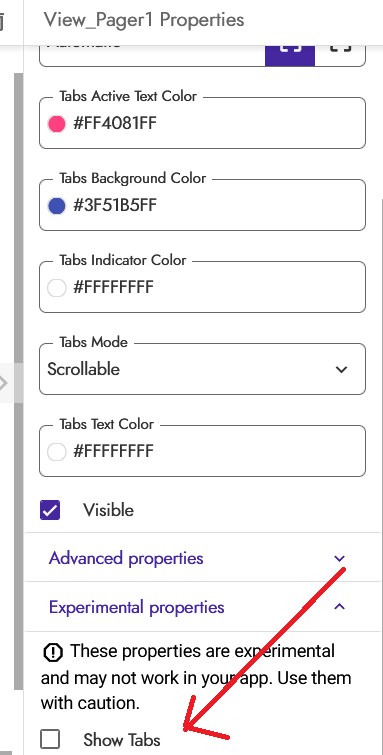383x755 pixels.
Task: Expand the Advanced properties section
Action: coord(202,559)
